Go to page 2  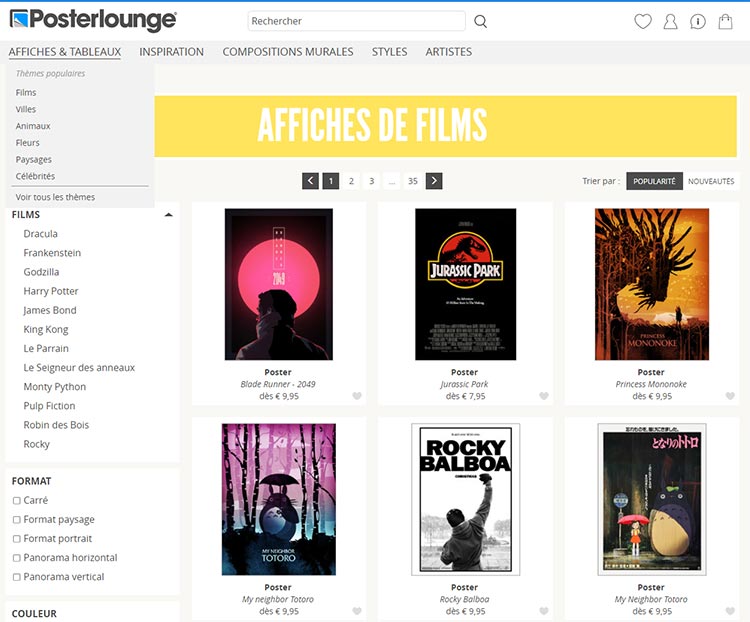tap(351, 181)
